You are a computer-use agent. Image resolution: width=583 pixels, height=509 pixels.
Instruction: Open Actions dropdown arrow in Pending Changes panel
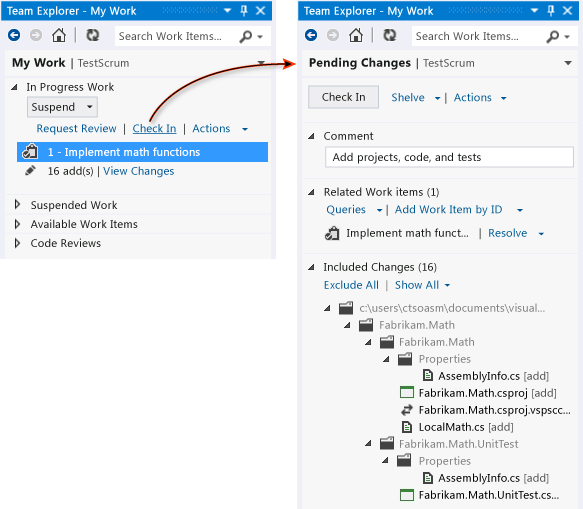(503, 99)
